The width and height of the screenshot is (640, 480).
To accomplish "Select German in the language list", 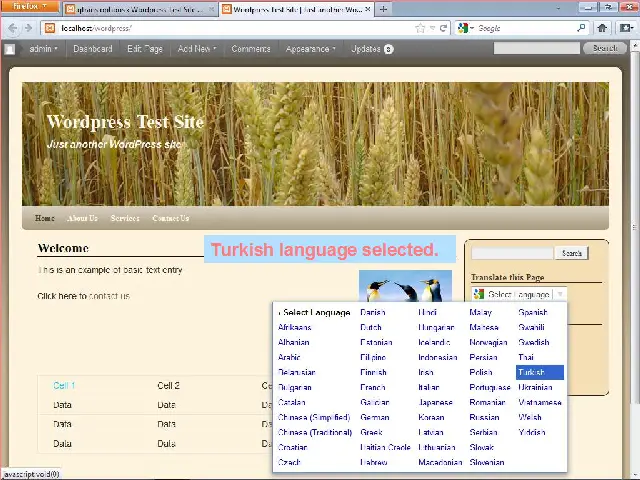I will pyautogui.click(x=375, y=417).
